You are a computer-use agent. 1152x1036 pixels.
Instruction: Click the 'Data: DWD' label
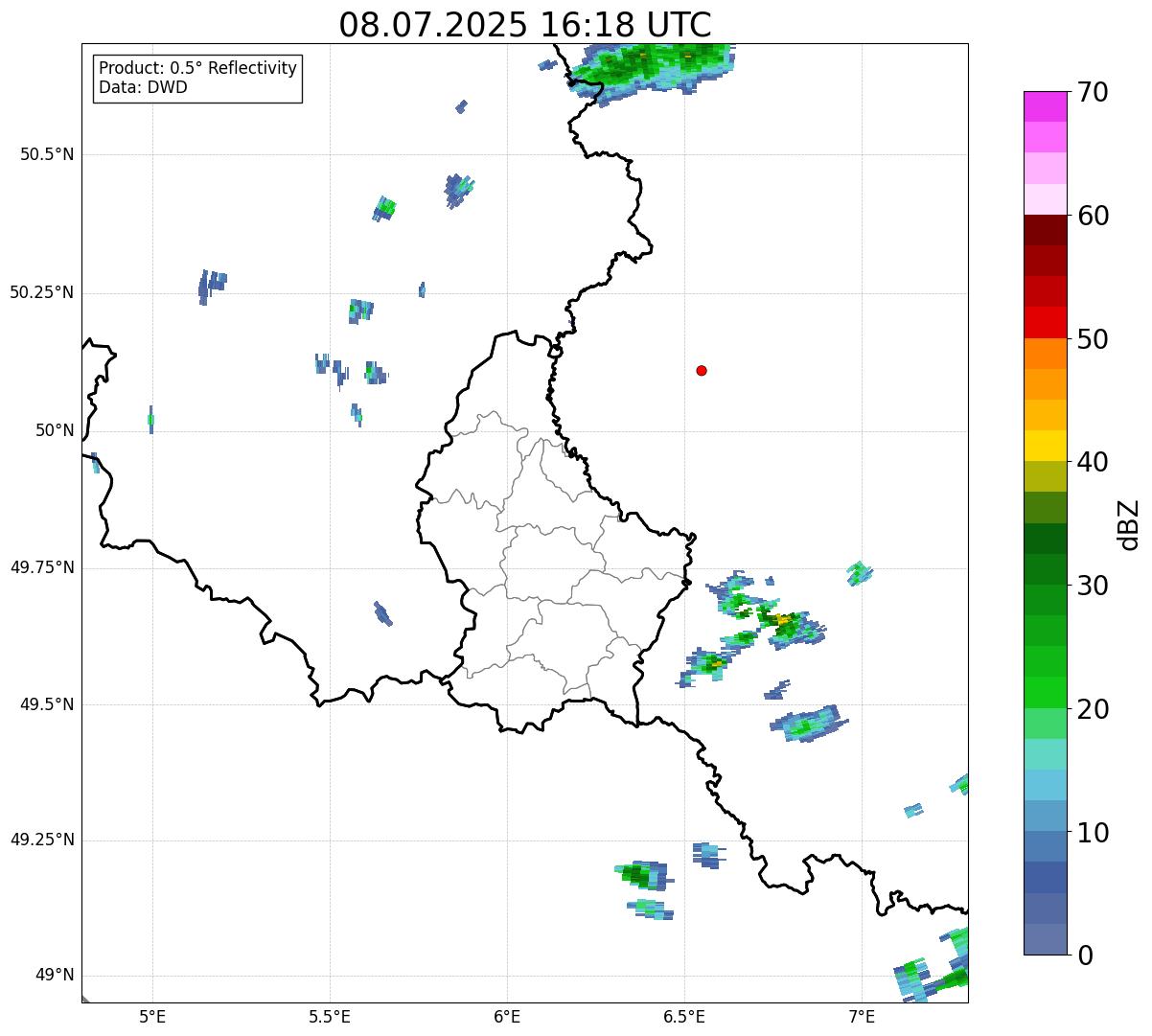143,88
